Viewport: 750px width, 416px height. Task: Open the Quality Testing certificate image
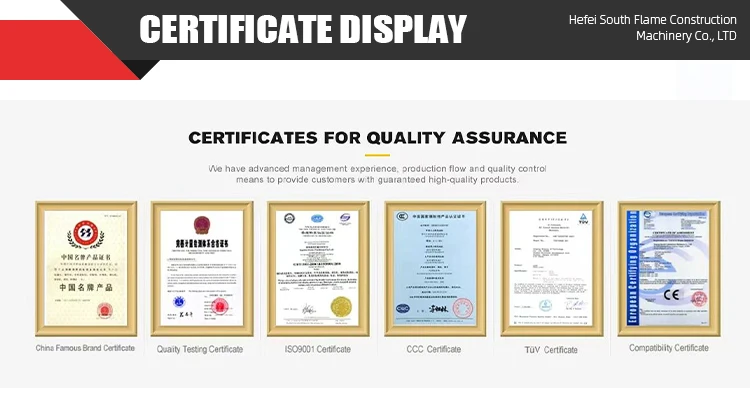201,268
